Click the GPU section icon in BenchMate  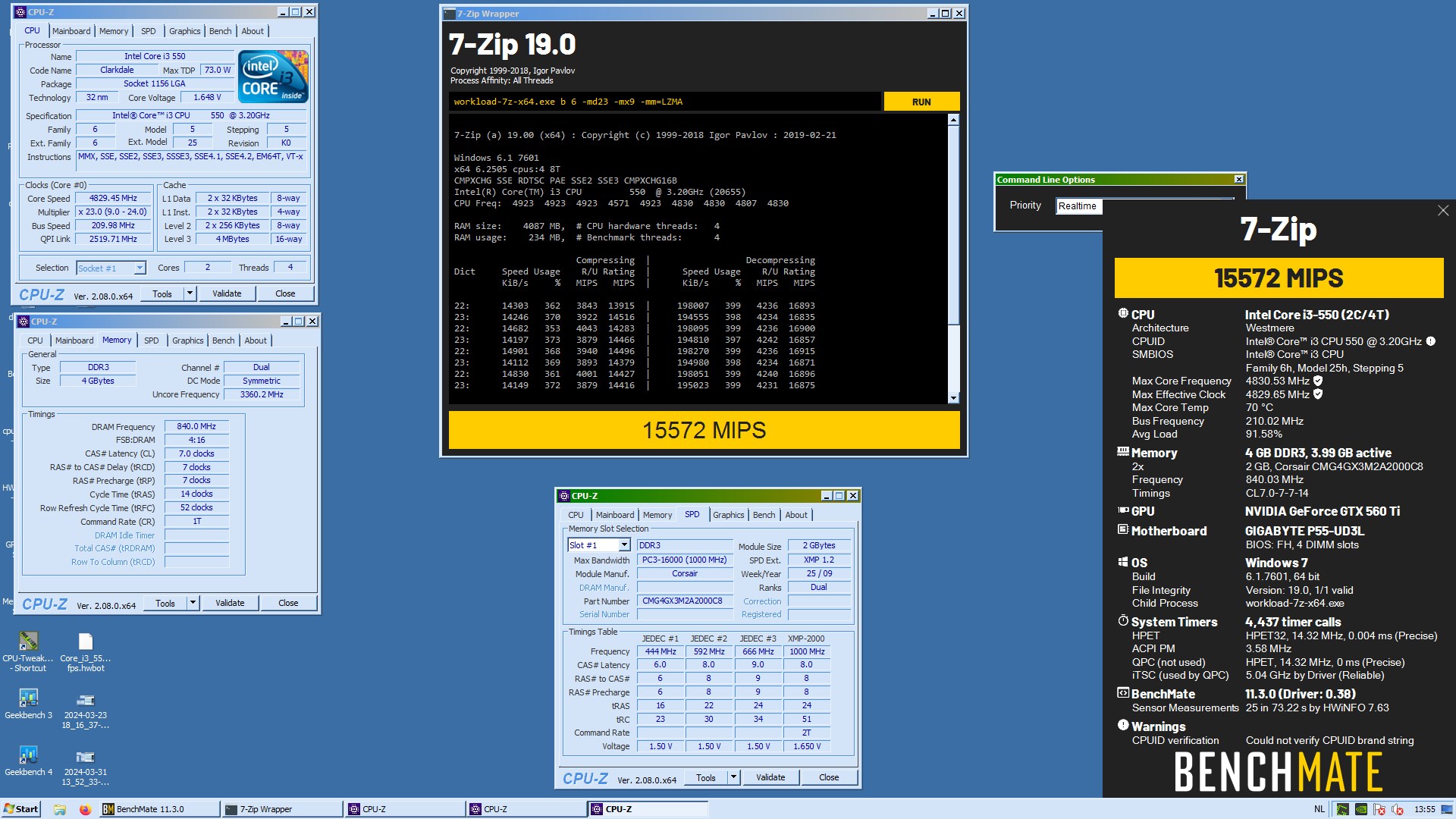[1123, 510]
